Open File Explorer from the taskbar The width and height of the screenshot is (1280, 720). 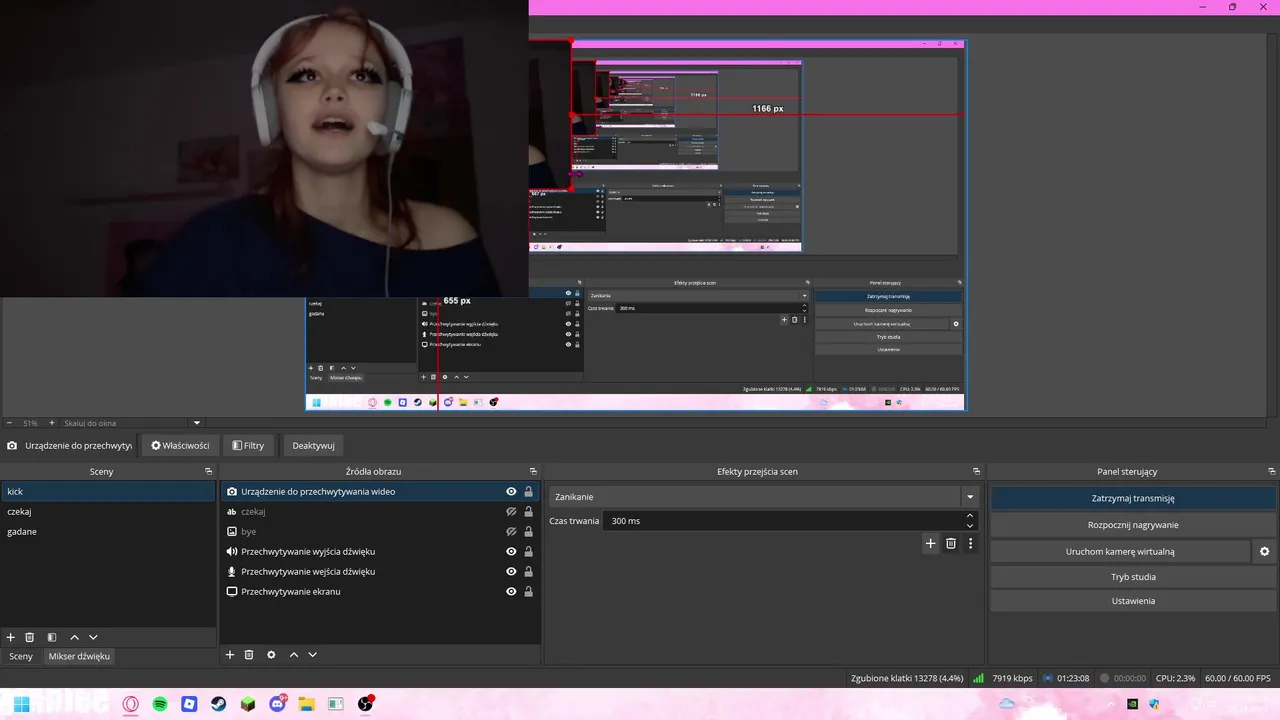[x=306, y=704]
